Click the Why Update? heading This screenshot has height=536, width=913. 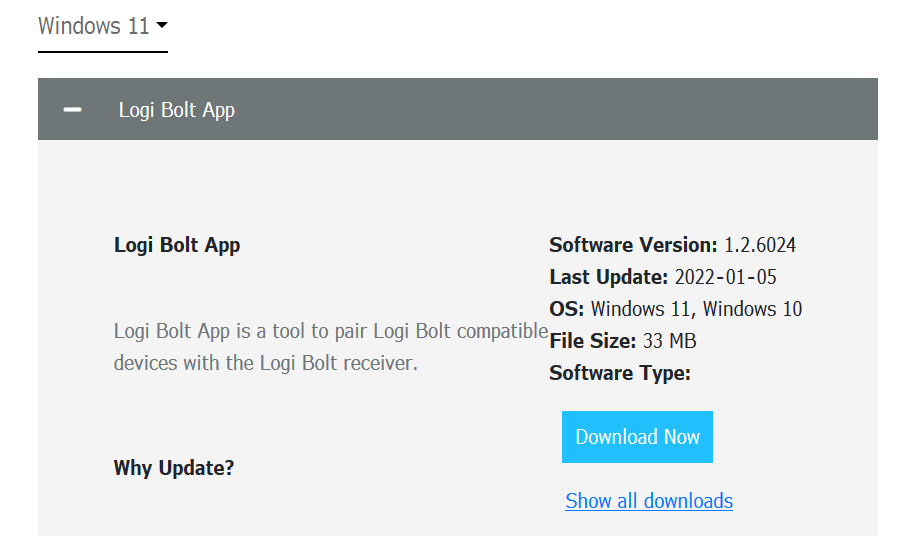coord(174,468)
